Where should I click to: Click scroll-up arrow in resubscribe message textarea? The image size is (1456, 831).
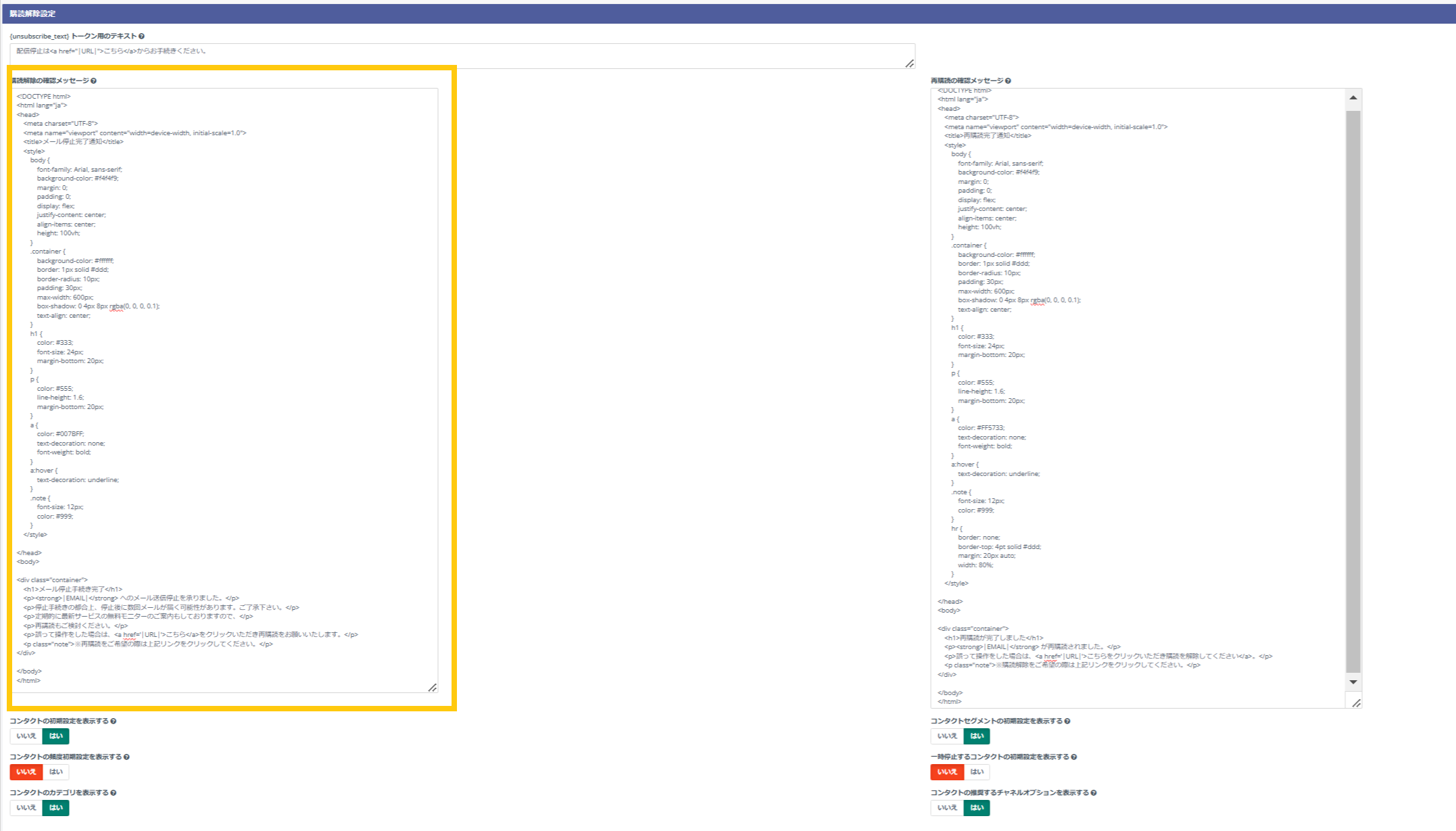click(1353, 98)
